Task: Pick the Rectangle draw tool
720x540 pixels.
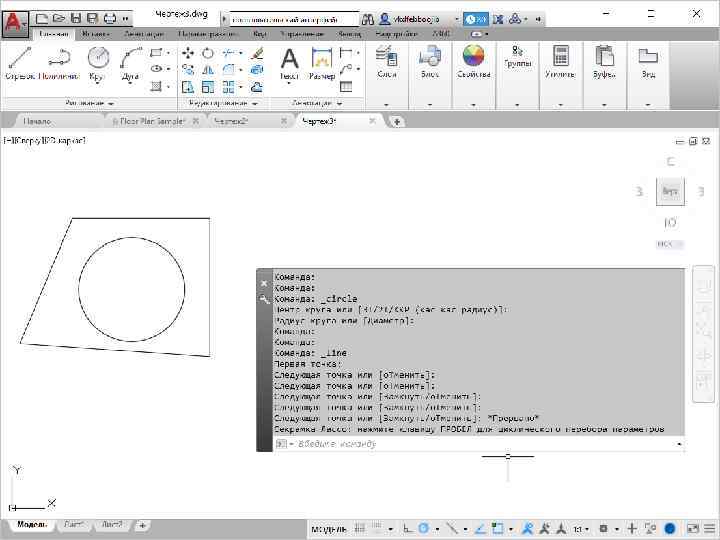Action: point(156,53)
